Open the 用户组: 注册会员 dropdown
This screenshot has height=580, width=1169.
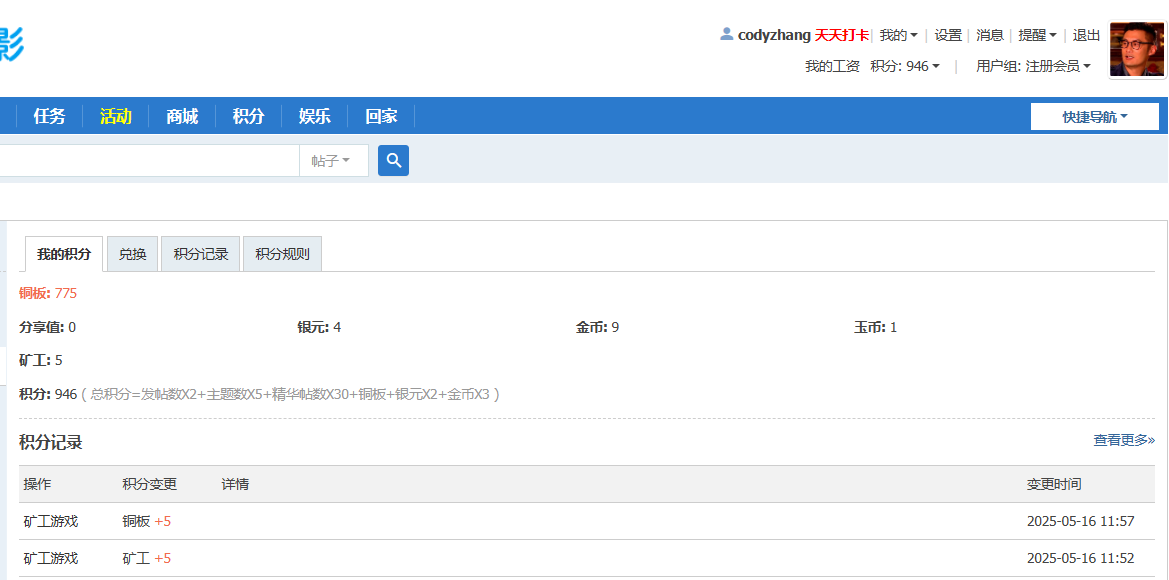[x=1033, y=66]
